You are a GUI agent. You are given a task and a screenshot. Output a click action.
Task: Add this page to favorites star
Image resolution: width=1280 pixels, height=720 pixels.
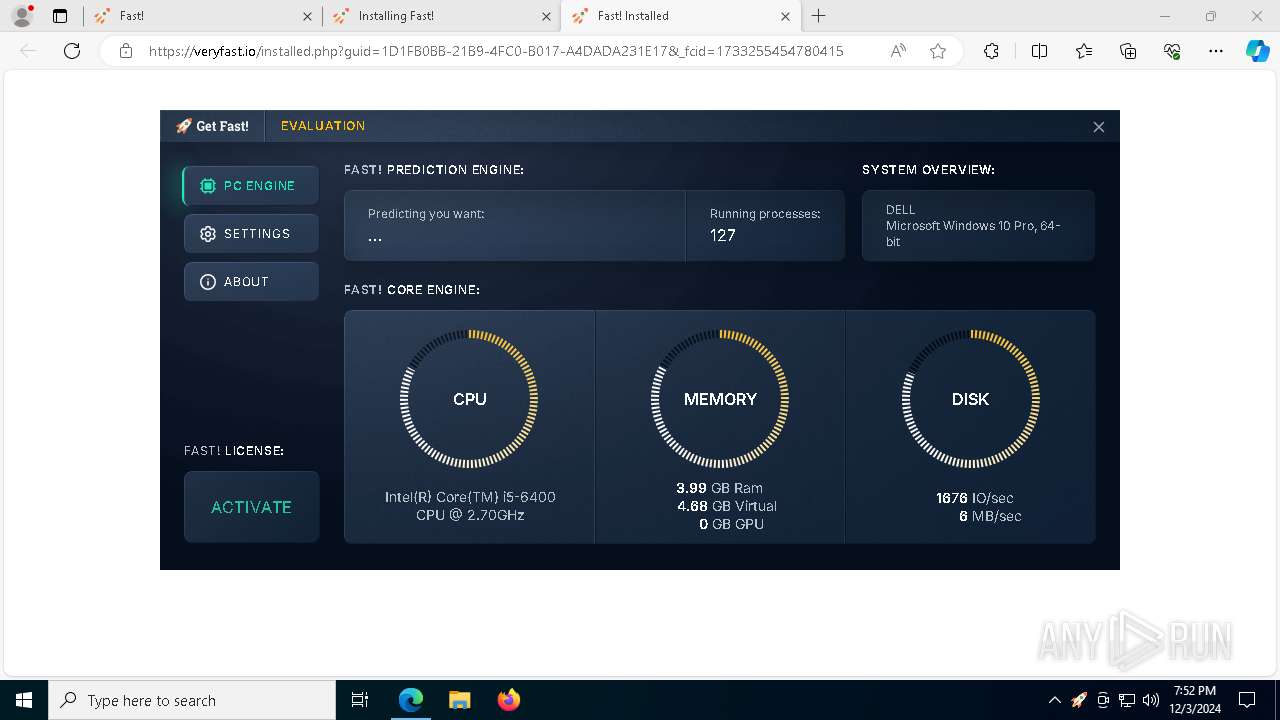tap(938, 51)
